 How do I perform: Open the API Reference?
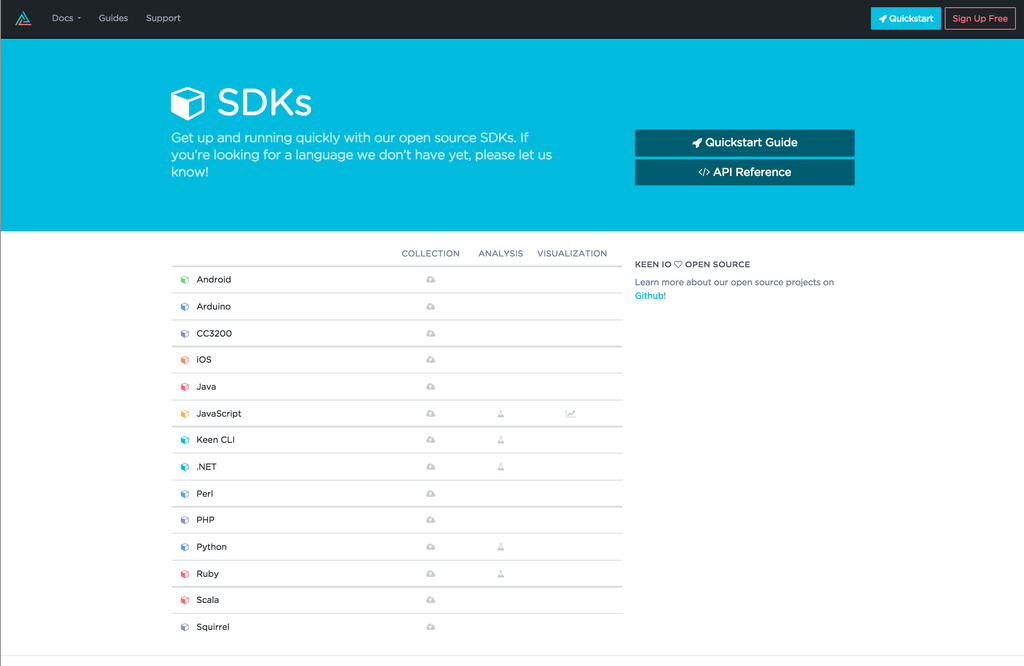pyautogui.click(x=744, y=172)
